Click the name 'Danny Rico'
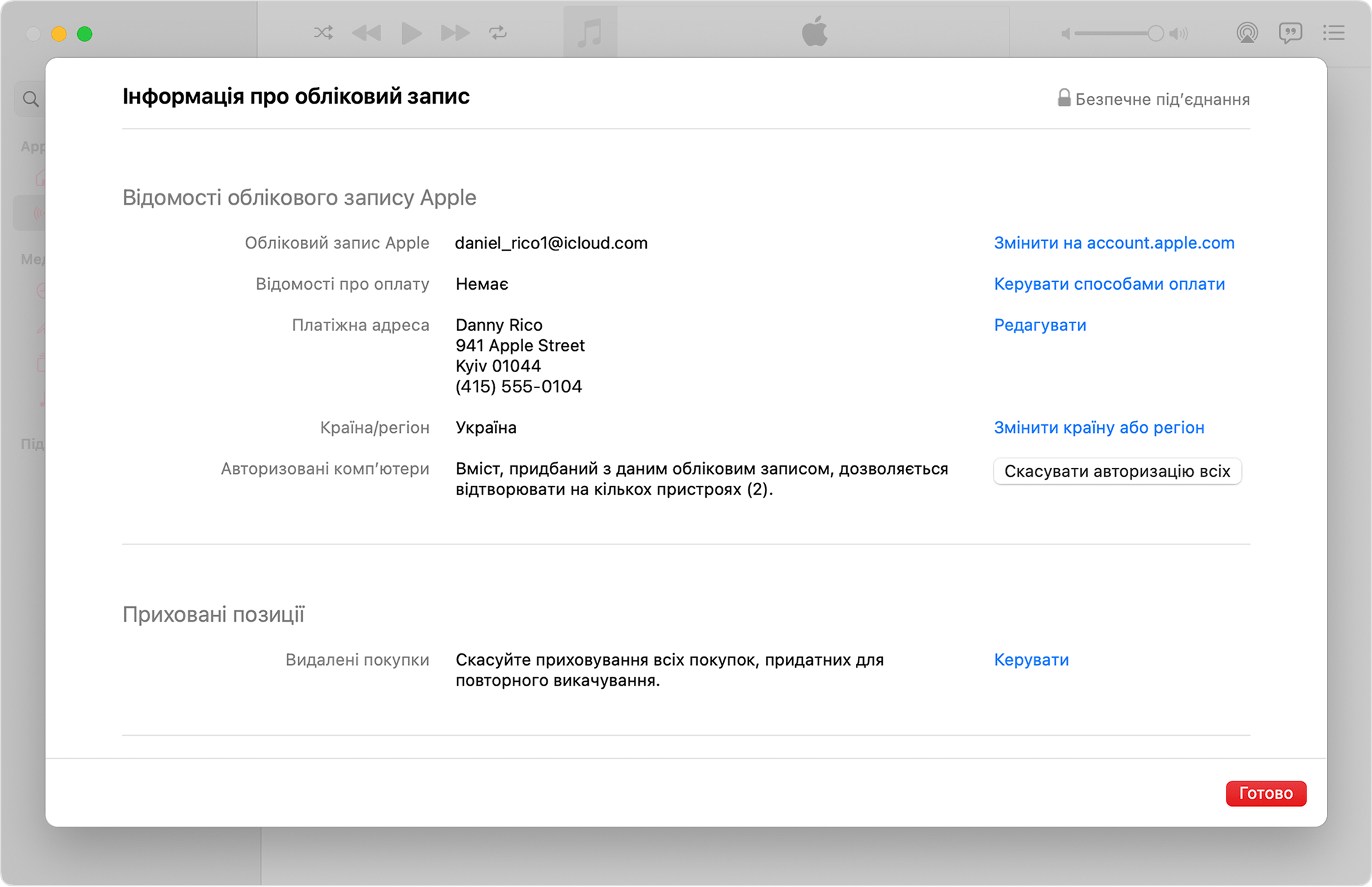 [499, 325]
